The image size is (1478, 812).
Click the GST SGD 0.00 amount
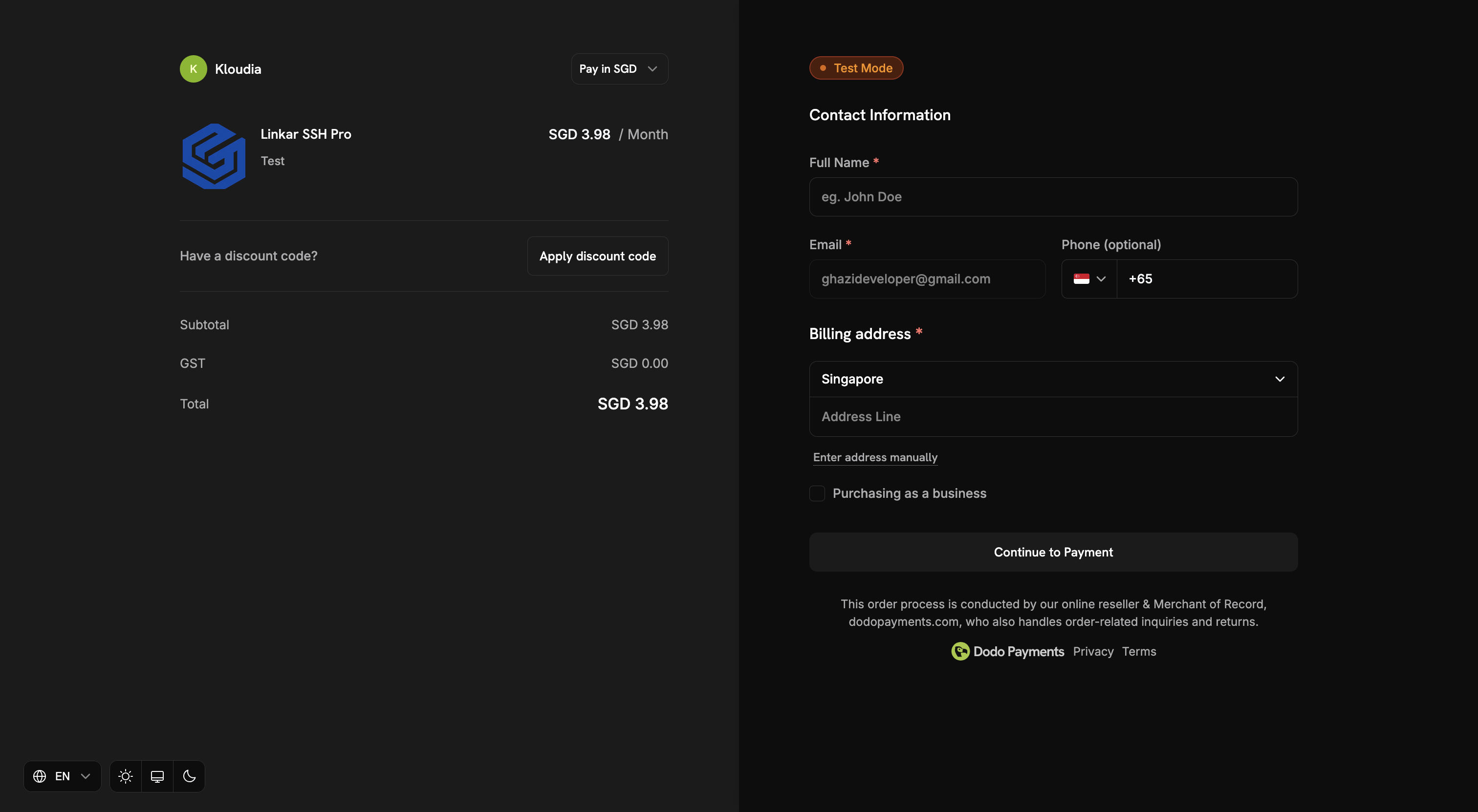(640, 363)
